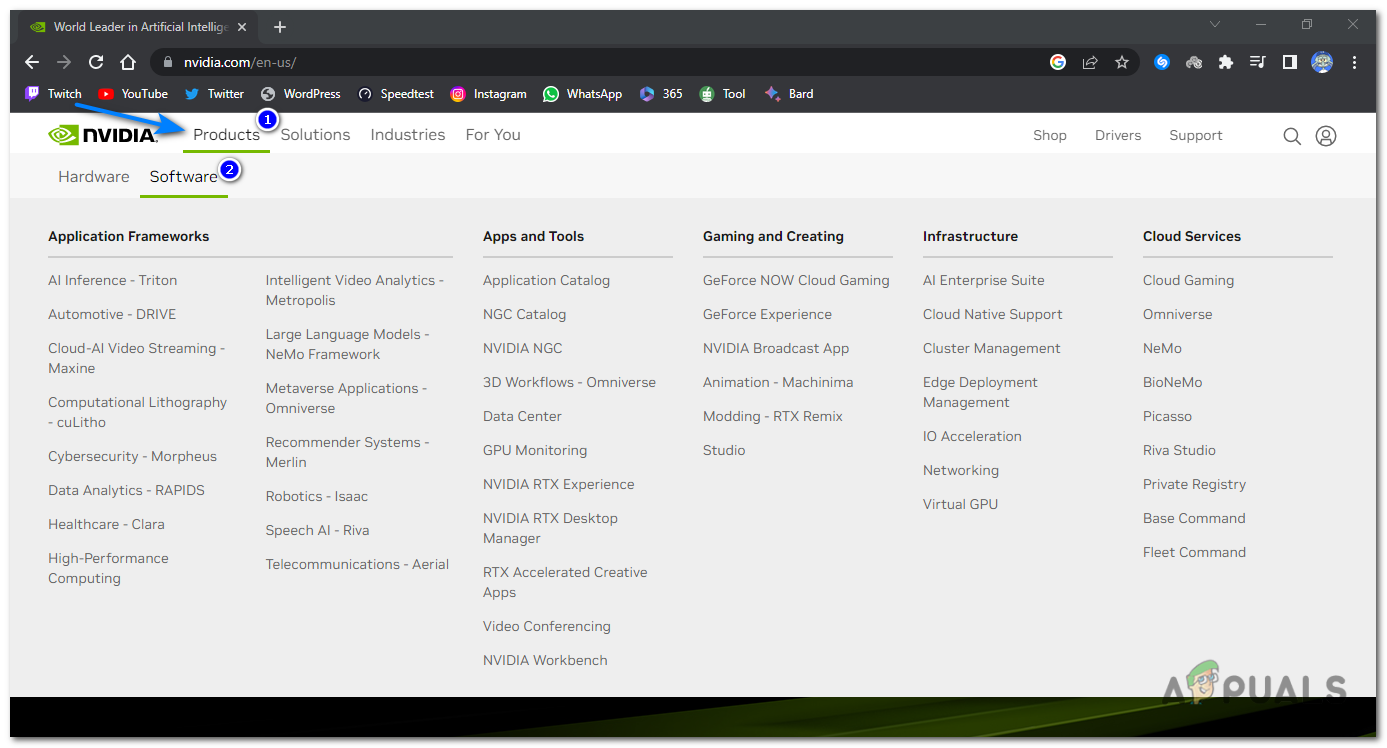Expand the Industries menu

coord(407,134)
